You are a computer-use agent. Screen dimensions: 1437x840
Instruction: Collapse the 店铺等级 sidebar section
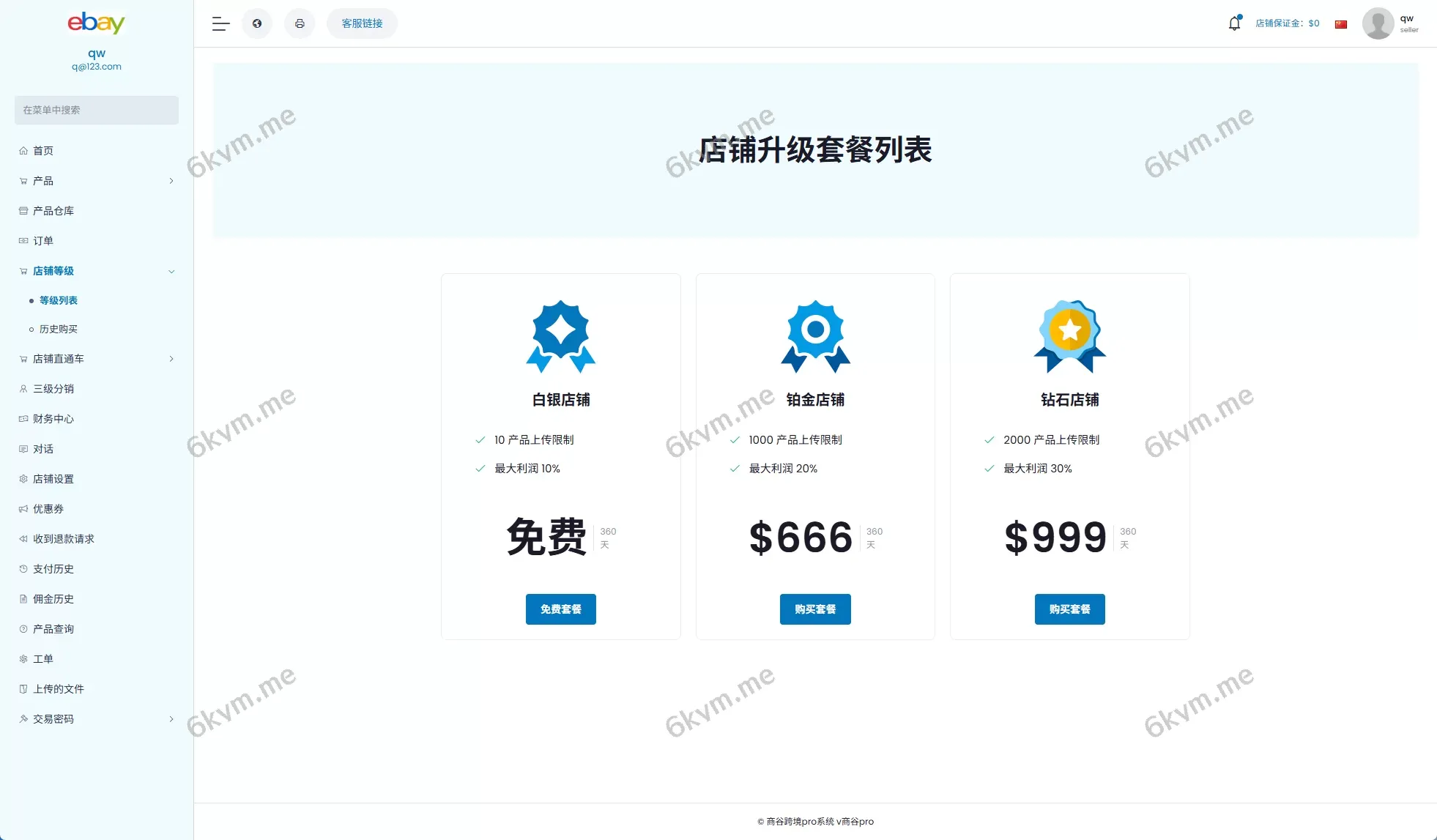171,271
